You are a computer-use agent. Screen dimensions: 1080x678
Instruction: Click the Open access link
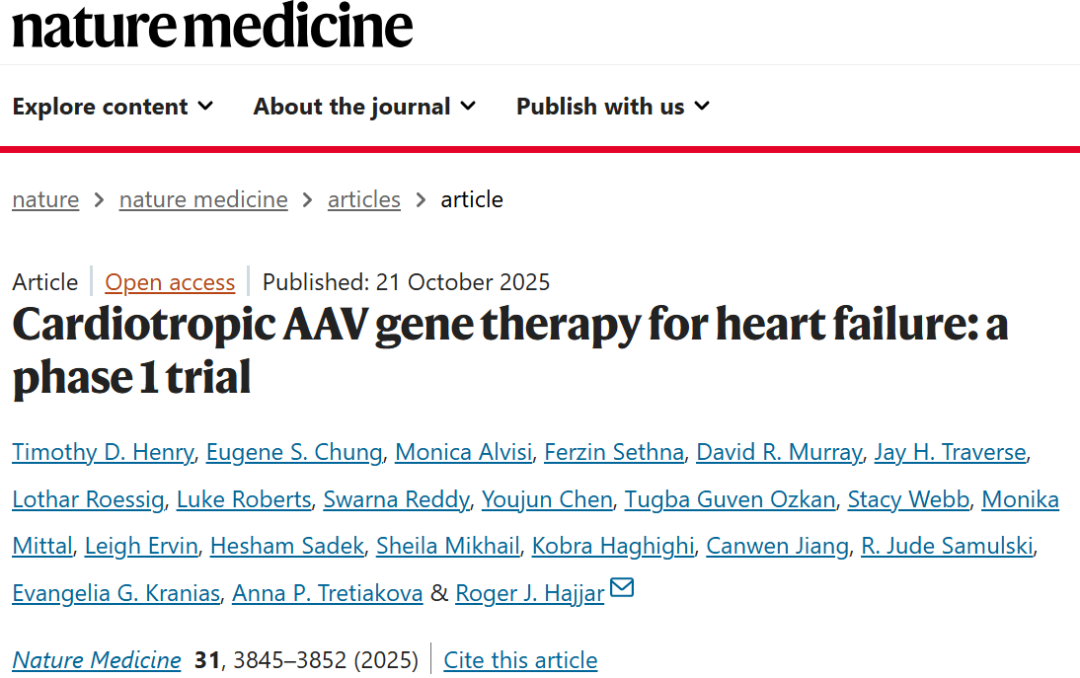click(170, 283)
